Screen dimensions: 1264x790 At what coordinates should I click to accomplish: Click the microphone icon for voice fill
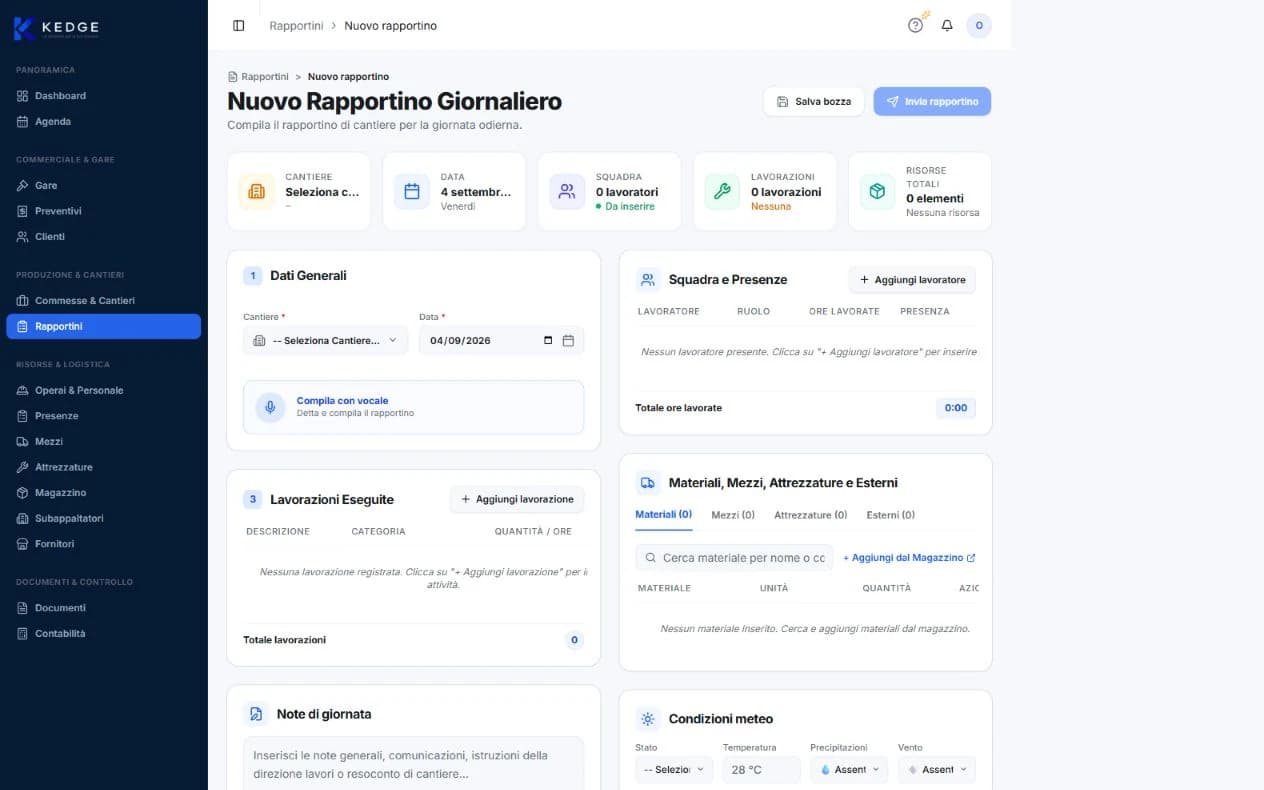click(x=270, y=407)
